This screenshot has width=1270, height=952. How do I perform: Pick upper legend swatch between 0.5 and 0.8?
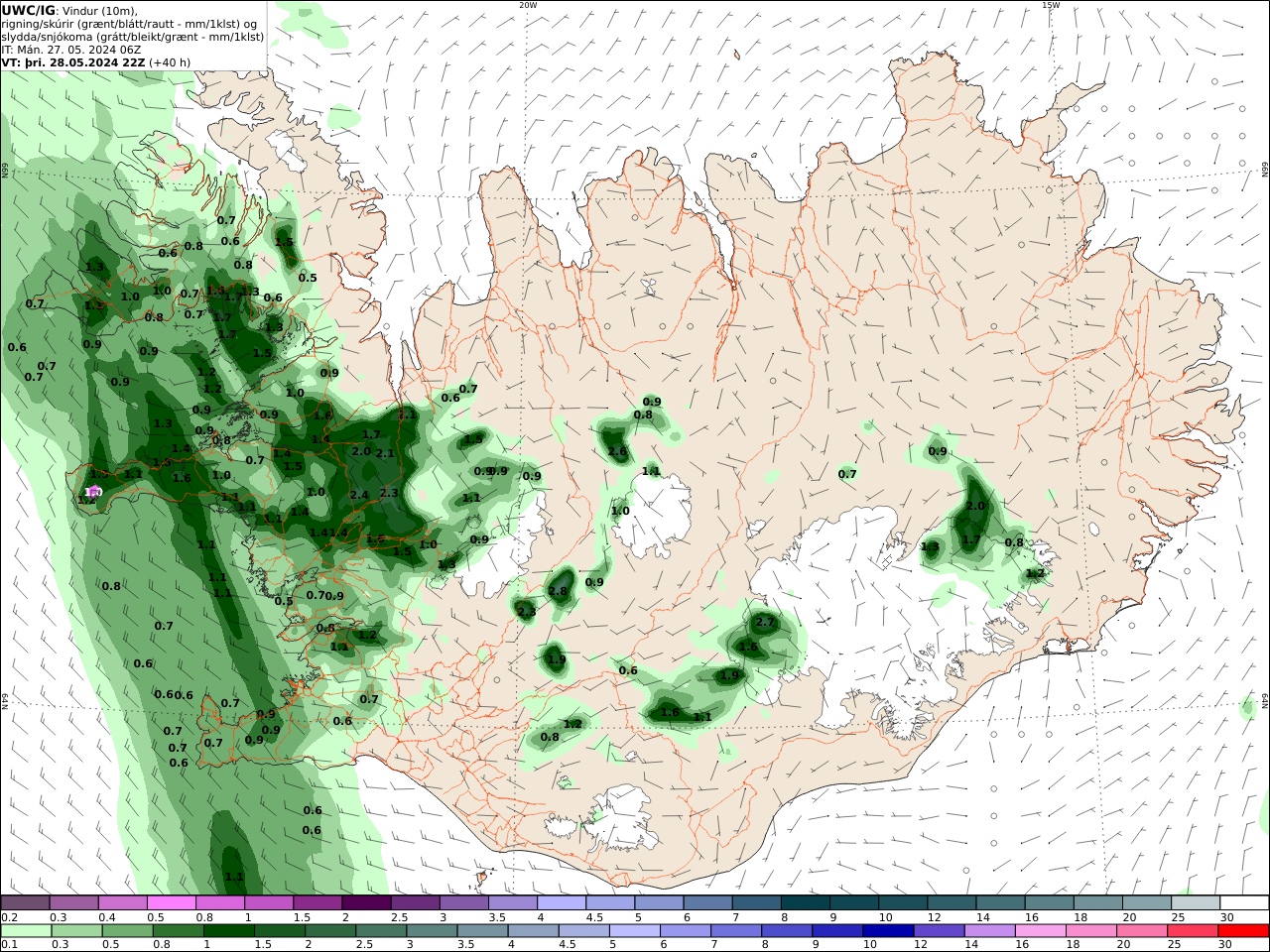(x=171, y=902)
